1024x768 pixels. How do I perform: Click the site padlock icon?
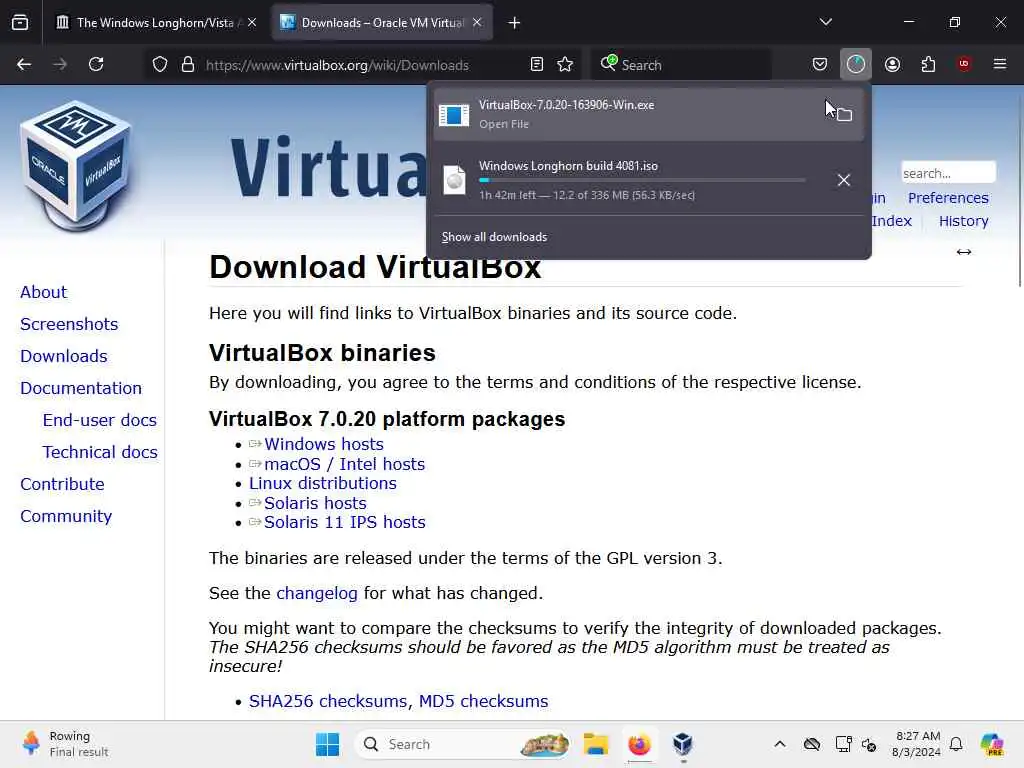[187, 65]
